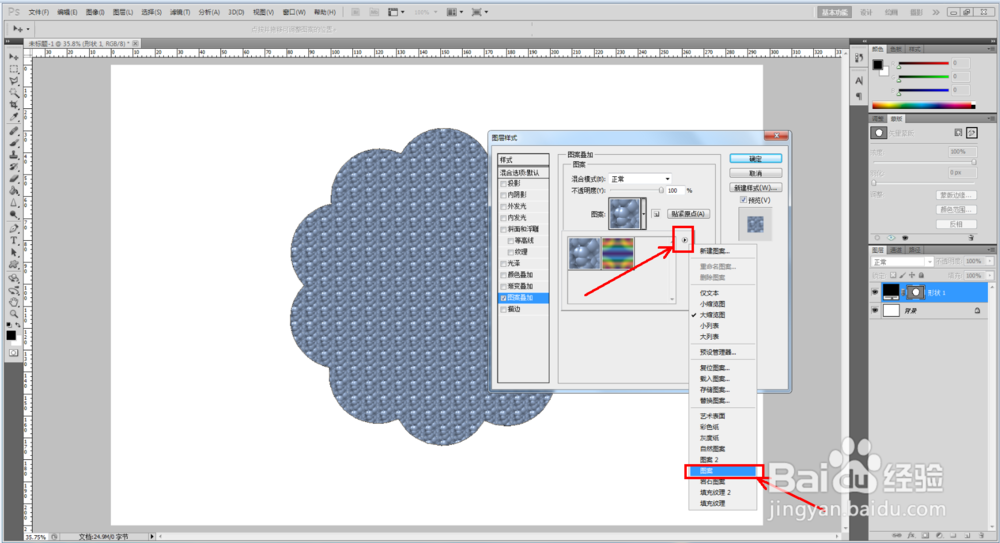Image resolution: width=1000 pixels, height=543 pixels.
Task: Hide the 形状 1 layer eye icon
Action: [x=874, y=292]
